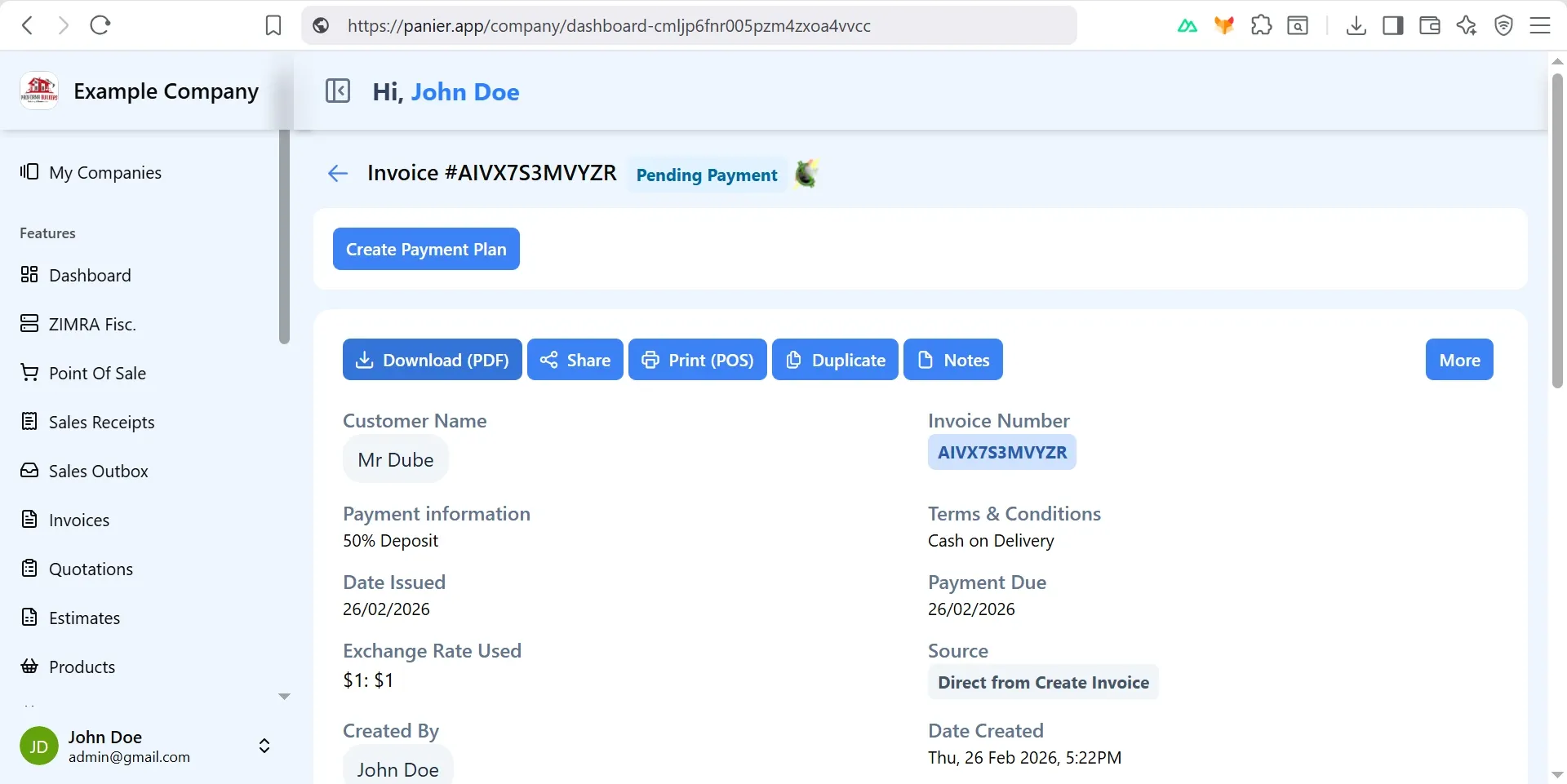
Task: Click the Thu, 26 Feb 2026, 5:22PM timestamp
Action: [1024, 758]
